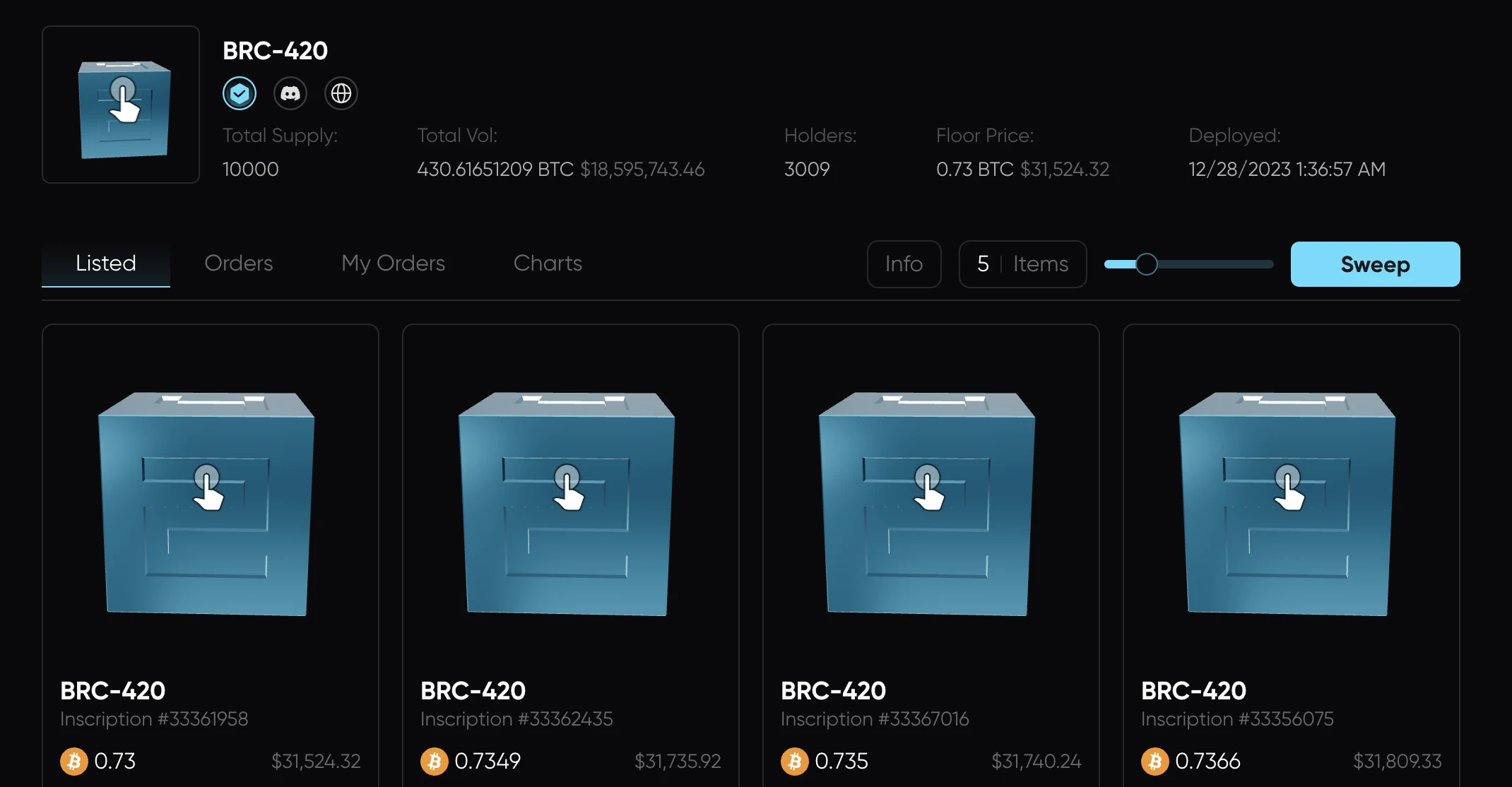Click the BRC-420 collection logo image
Image resolution: width=1512 pixels, height=787 pixels.
coord(121,105)
